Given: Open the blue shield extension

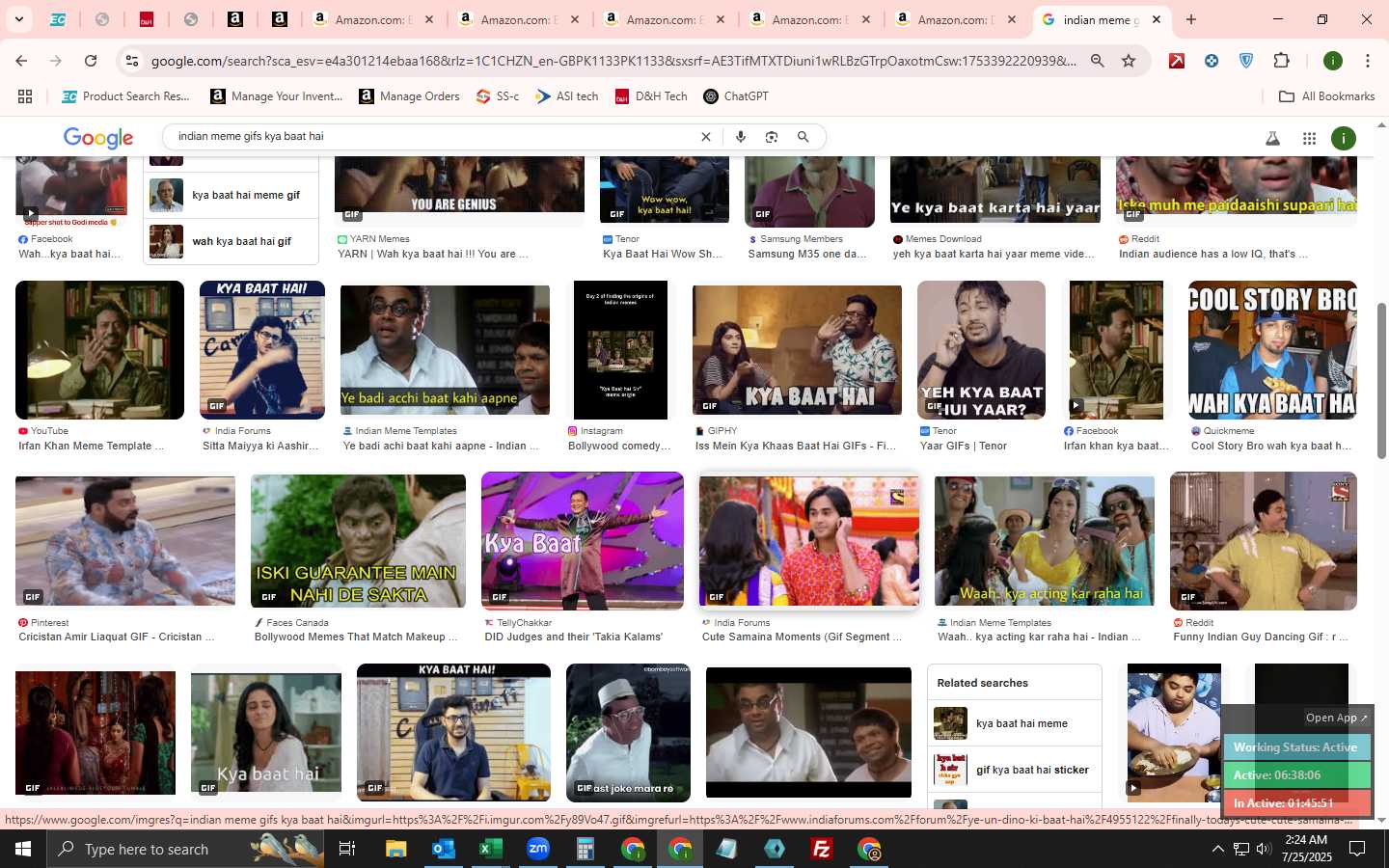Looking at the screenshot, I should click(x=1246, y=61).
